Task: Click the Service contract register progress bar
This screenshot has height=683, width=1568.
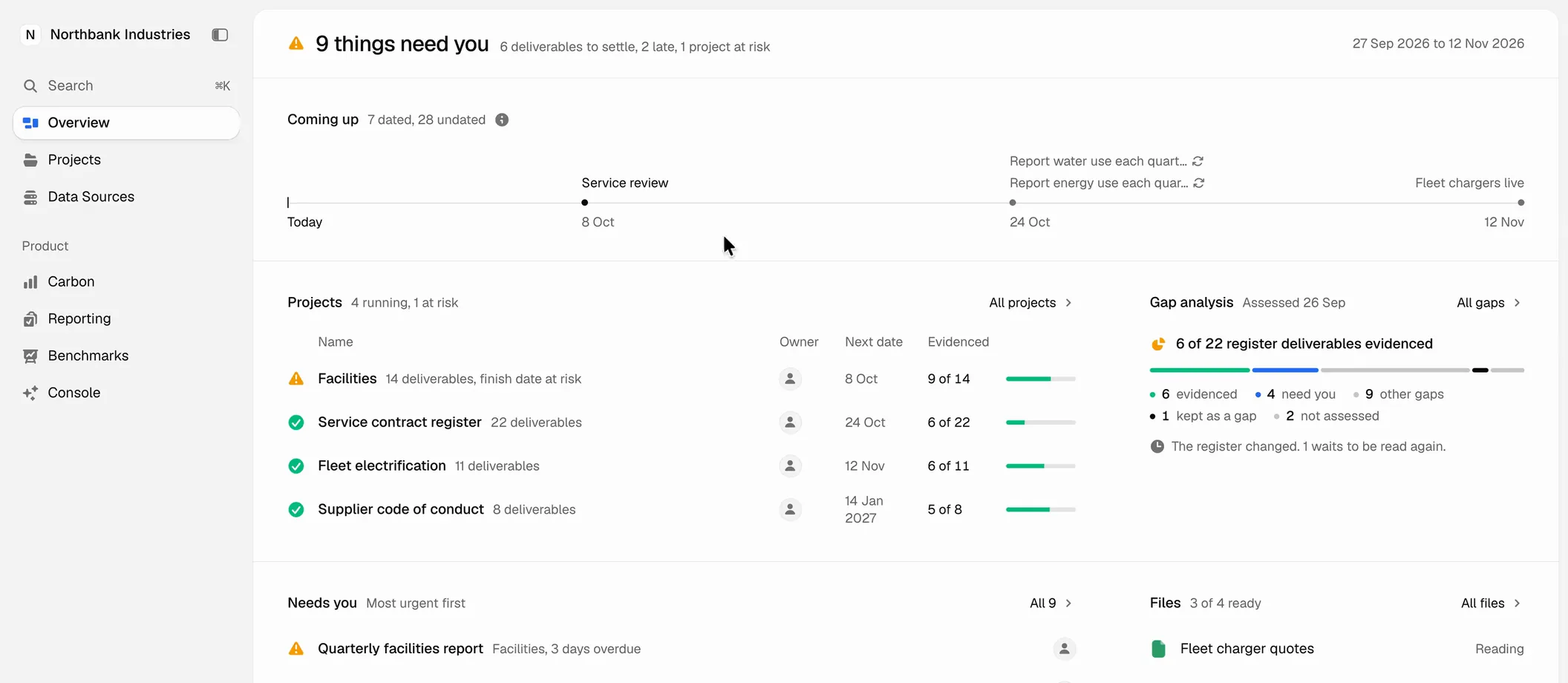Action: (1041, 422)
